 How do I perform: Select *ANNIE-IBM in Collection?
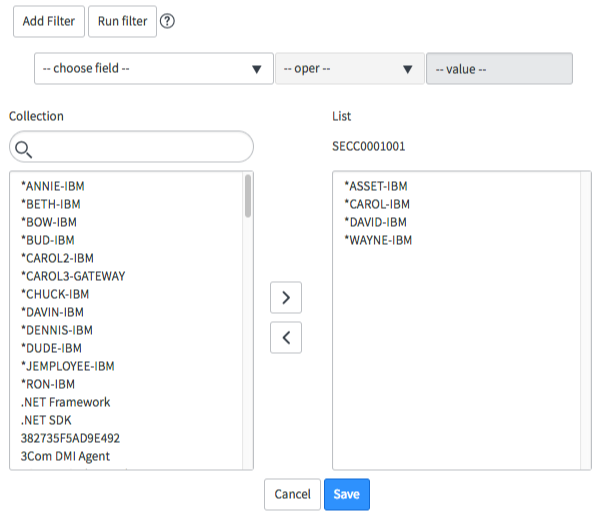click(x=53, y=186)
